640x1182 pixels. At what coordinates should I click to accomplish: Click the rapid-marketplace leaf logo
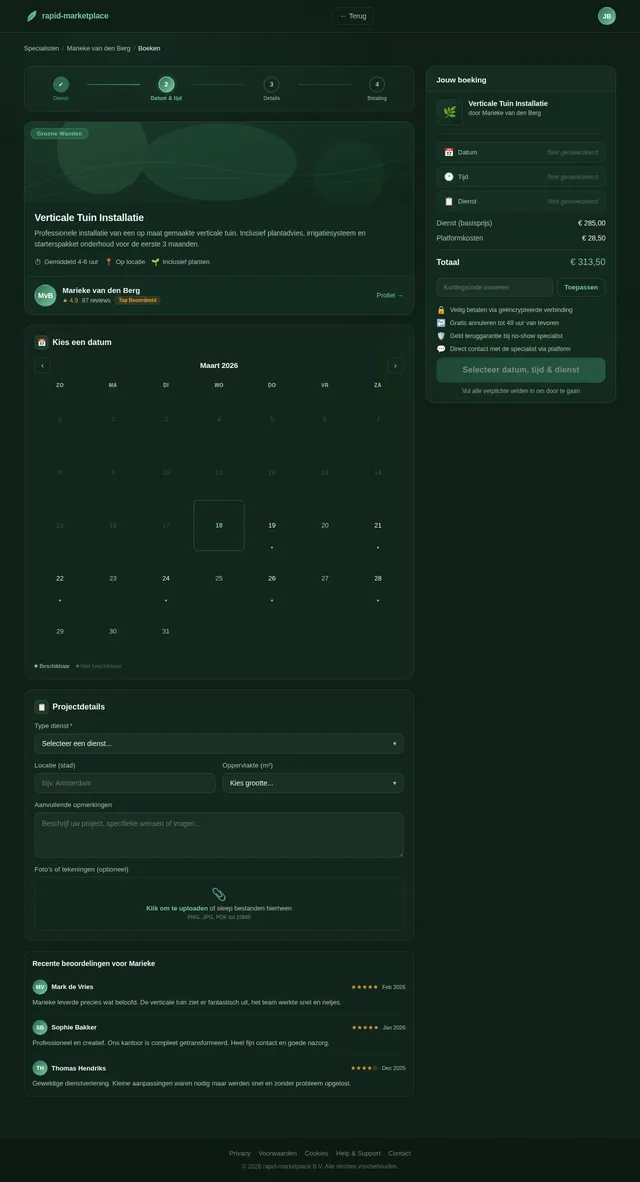32,16
